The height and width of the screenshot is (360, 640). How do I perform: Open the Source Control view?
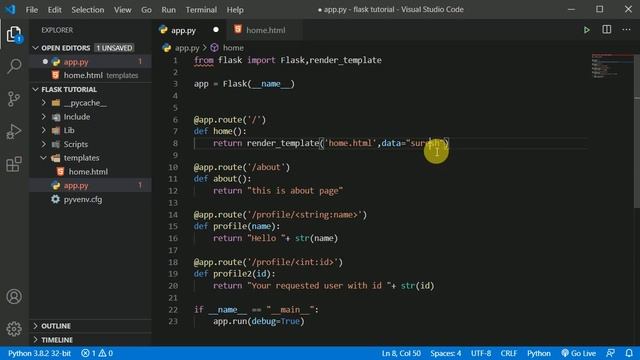click(x=14, y=99)
